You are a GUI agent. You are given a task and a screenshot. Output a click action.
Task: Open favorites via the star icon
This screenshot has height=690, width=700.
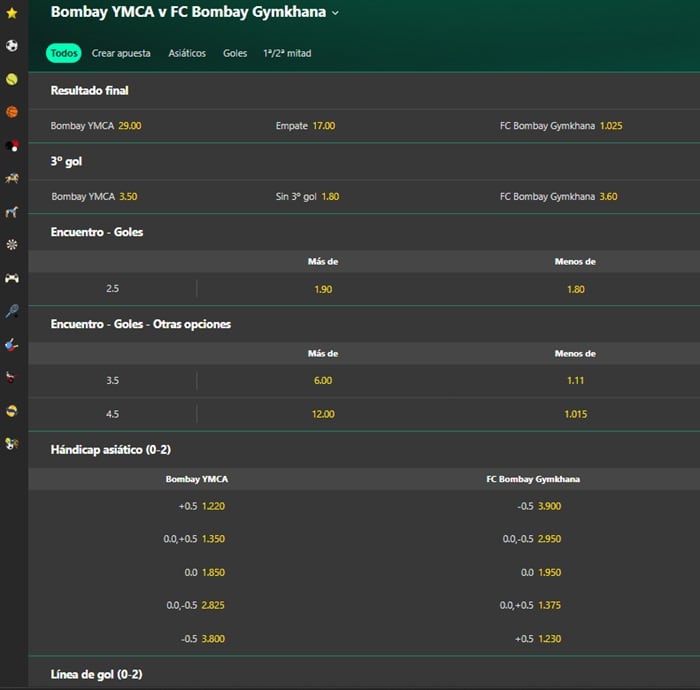12,13
